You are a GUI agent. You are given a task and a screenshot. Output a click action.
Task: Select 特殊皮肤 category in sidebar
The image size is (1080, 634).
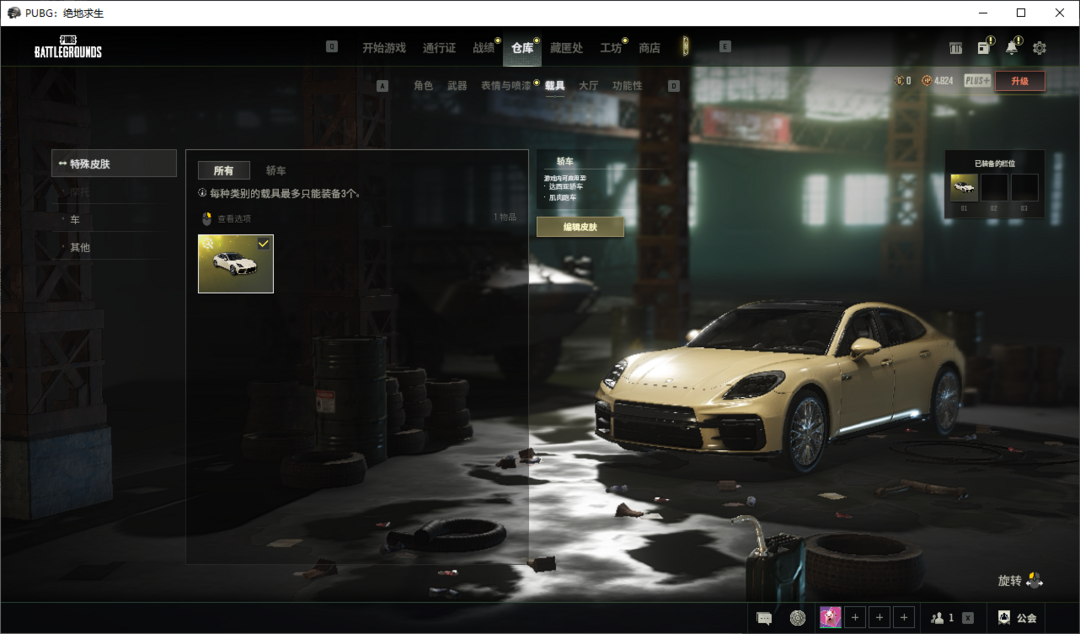click(x=113, y=164)
